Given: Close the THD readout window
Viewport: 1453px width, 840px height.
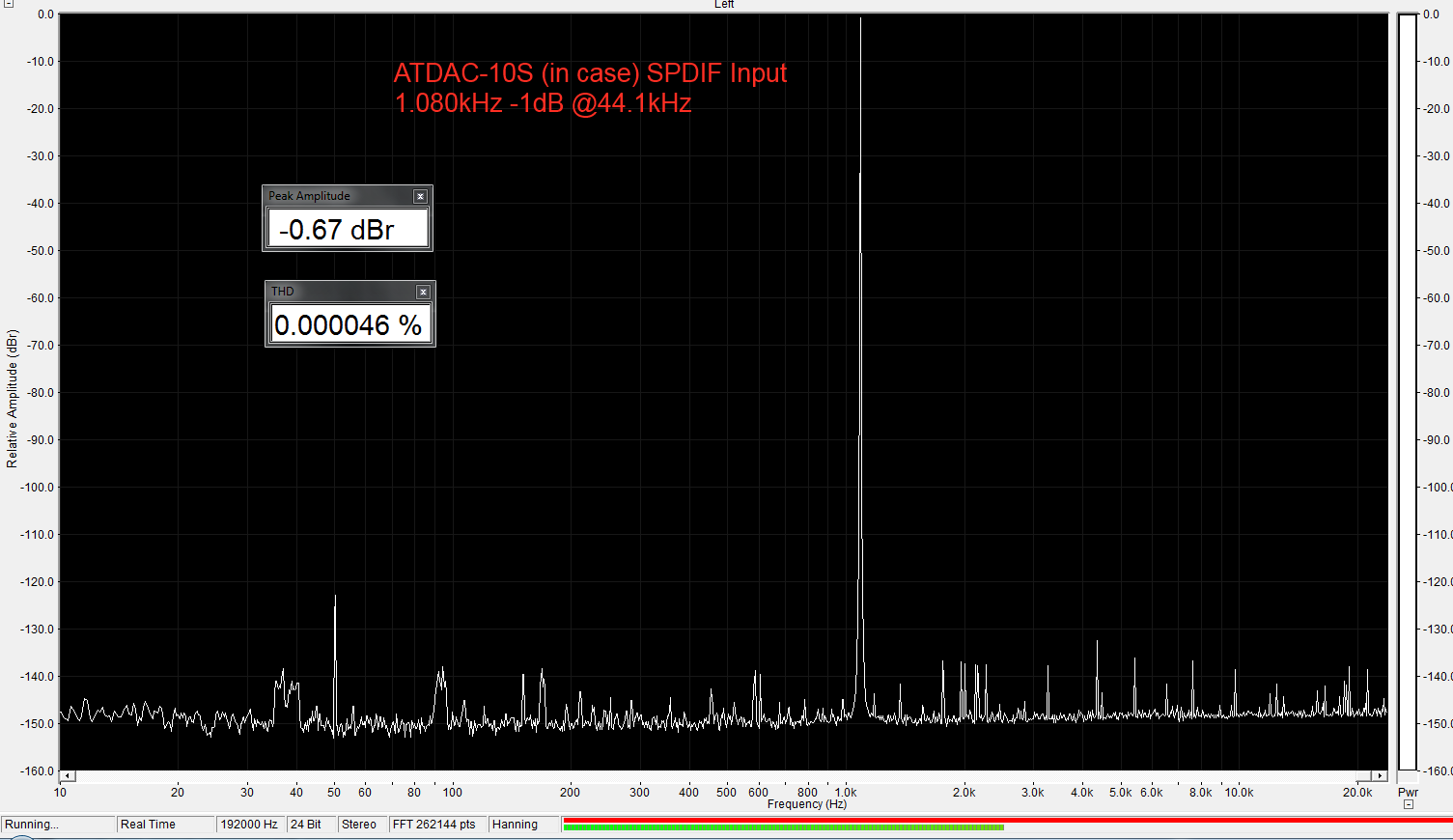Looking at the screenshot, I should coord(423,292).
